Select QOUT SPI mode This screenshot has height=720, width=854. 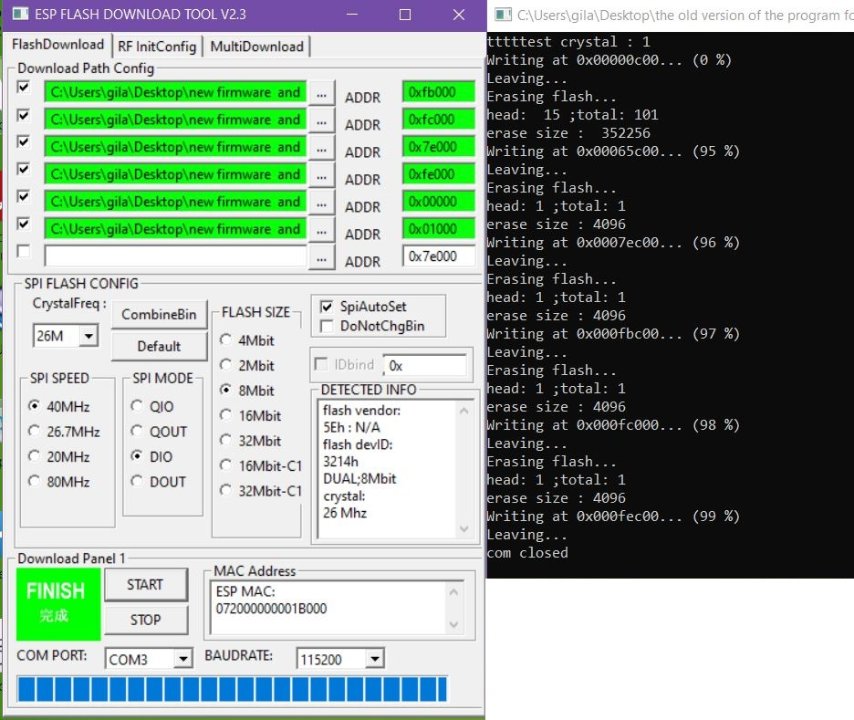(x=159, y=431)
